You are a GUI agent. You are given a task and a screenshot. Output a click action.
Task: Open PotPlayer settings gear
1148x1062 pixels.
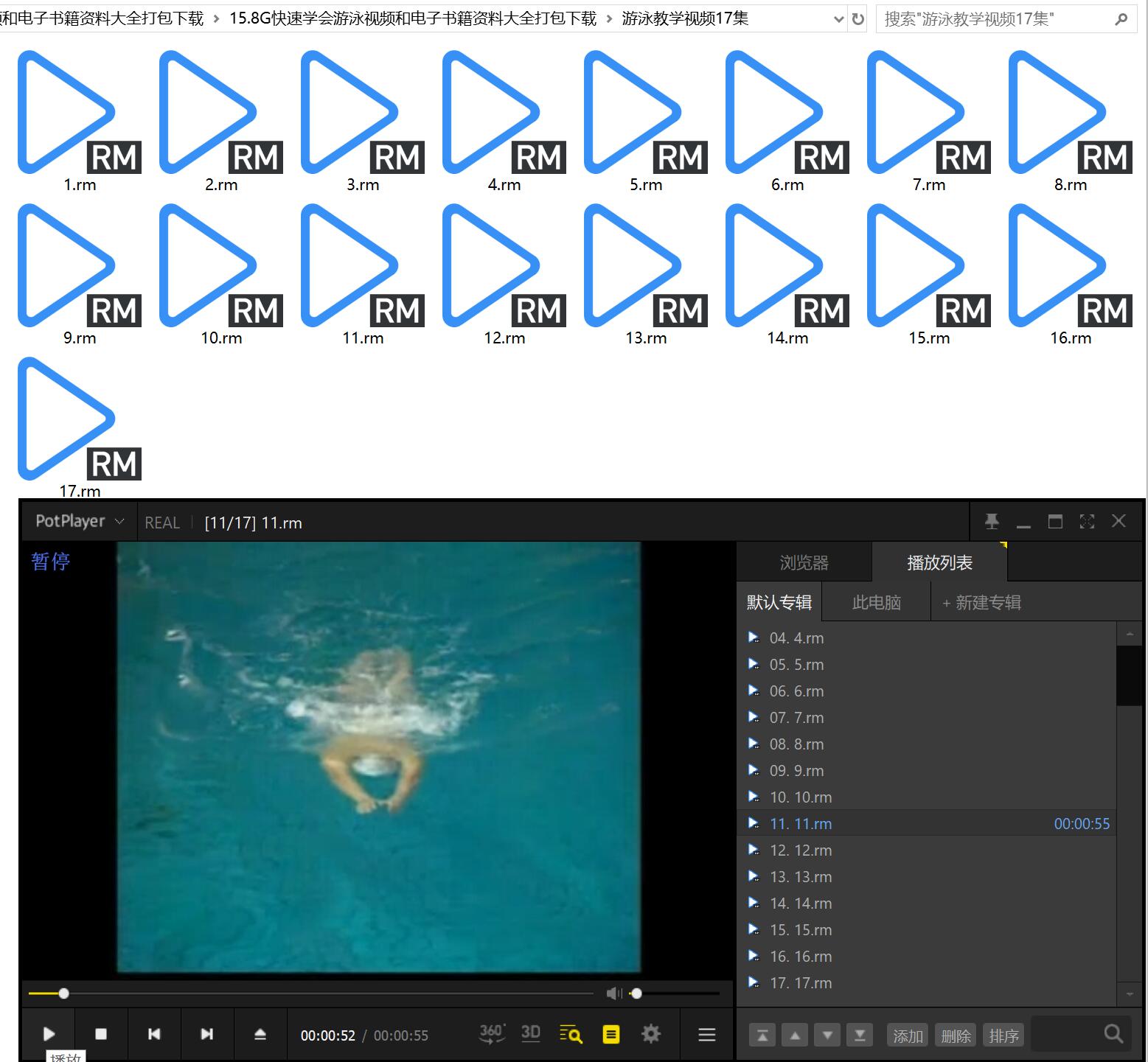tap(650, 1034)
